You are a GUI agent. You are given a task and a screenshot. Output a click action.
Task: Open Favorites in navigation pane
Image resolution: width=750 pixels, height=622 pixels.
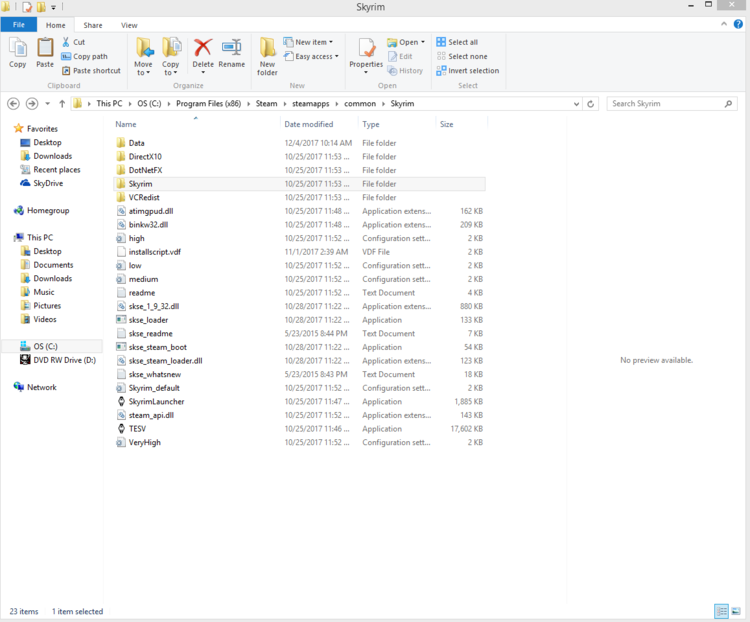coord(36,129)
